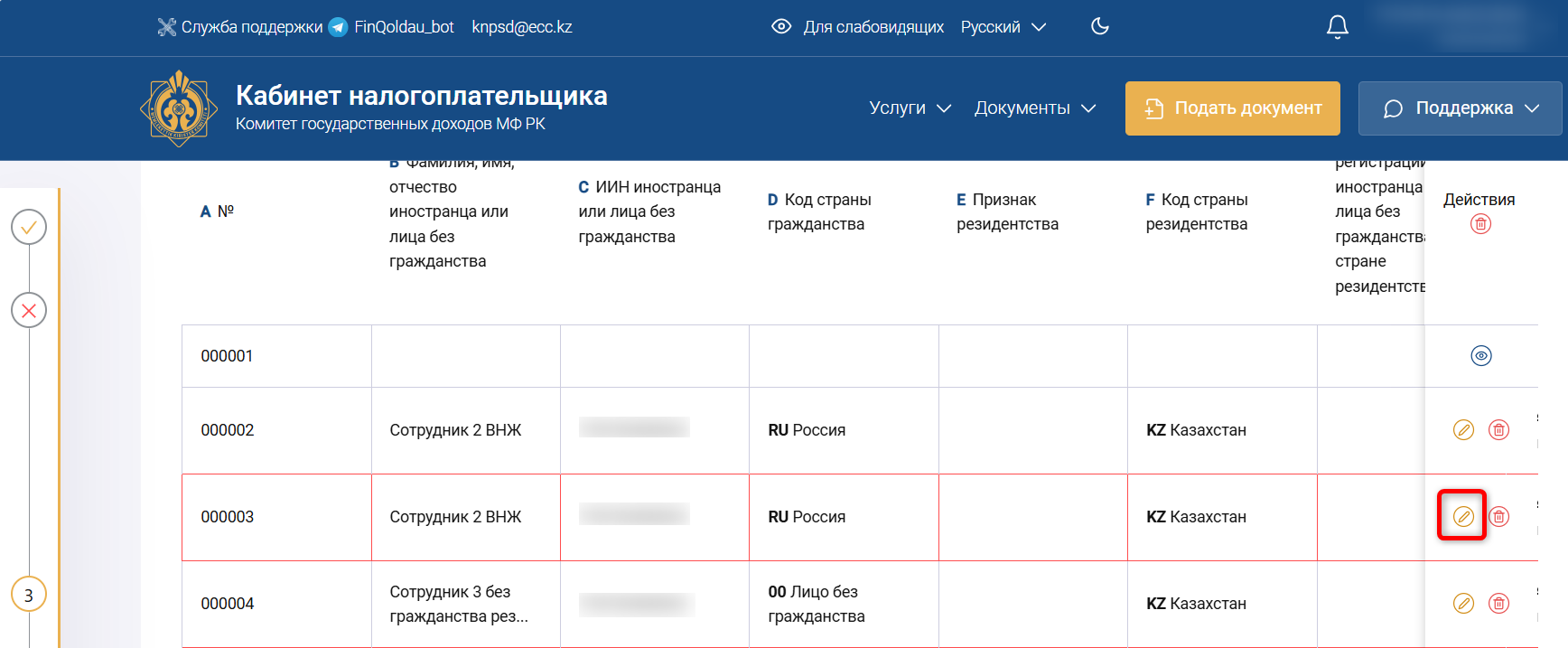Screen dimensions: 1568x648
Task: Click Сотрудник 3 без гражданства cell
Action: (x=466, y=604)
